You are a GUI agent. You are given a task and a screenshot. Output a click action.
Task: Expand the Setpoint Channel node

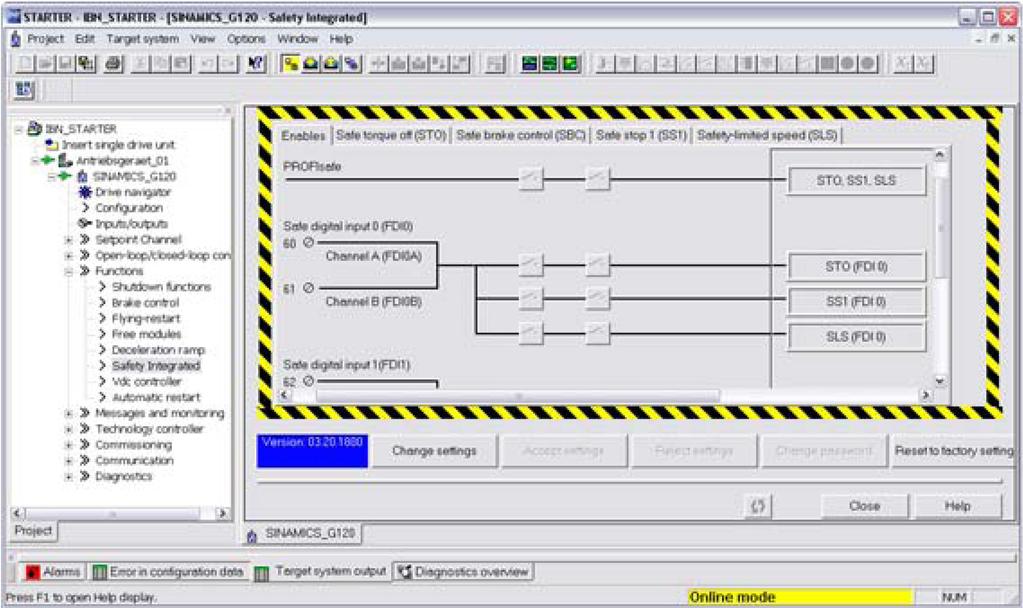coord(69,239)
